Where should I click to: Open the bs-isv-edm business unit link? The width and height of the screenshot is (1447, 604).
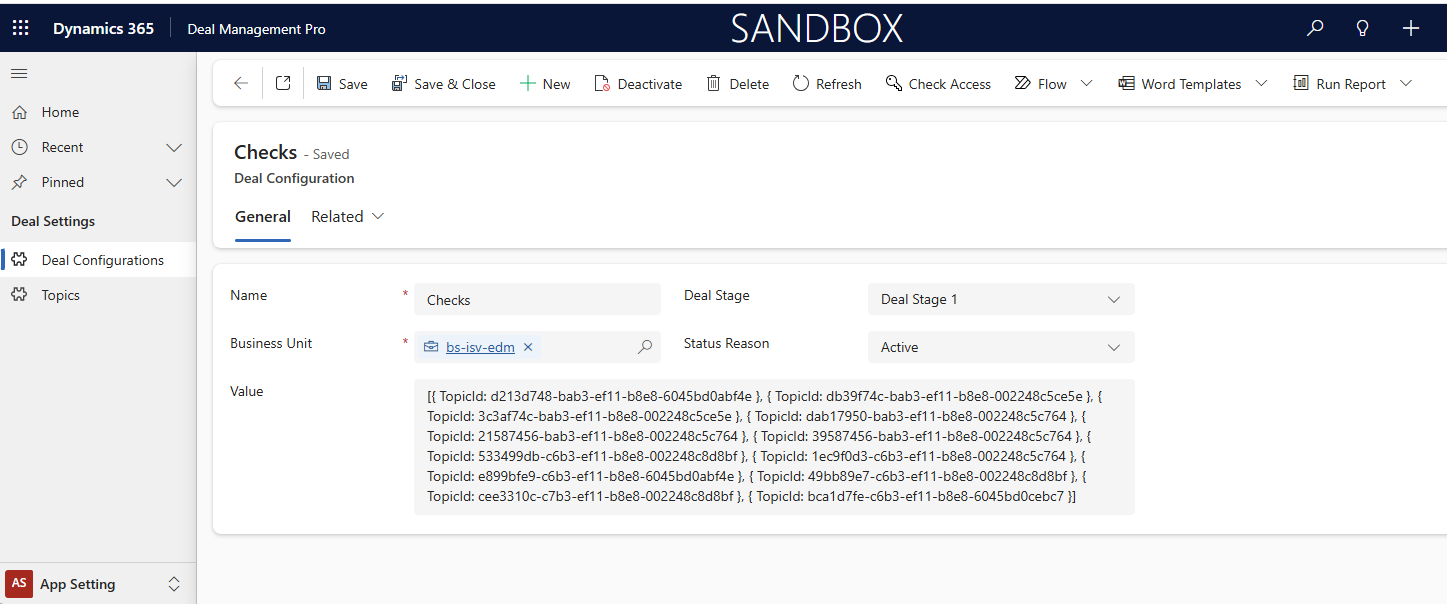[x=480, y=347]
